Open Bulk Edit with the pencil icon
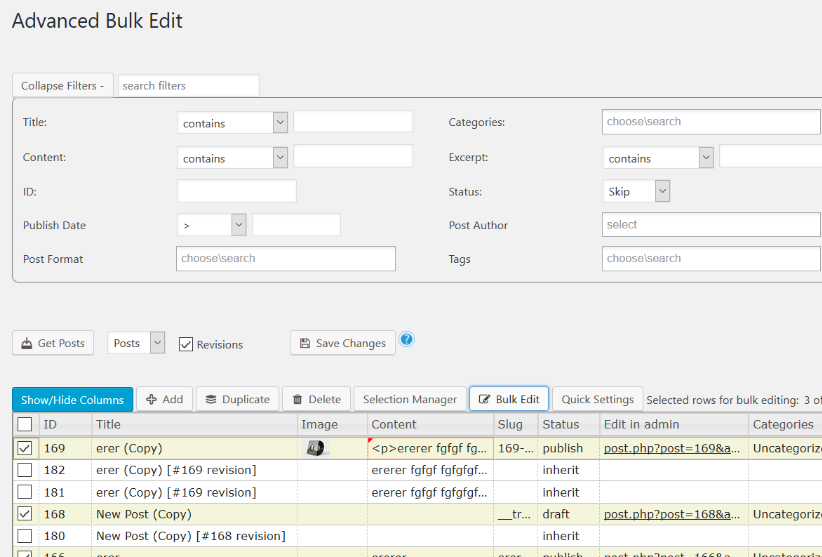Screen dimensions: 822x557 point(508,399)
